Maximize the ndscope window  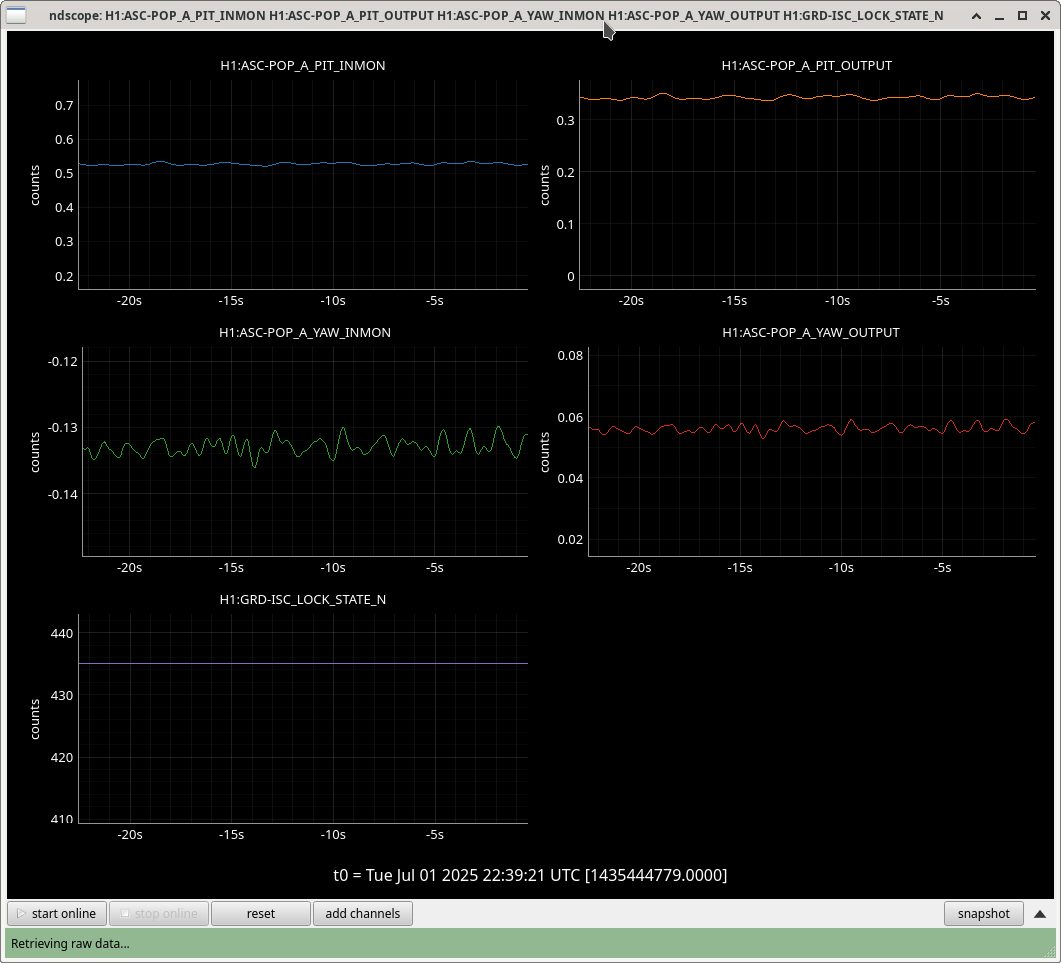(x=1022, y=16)
